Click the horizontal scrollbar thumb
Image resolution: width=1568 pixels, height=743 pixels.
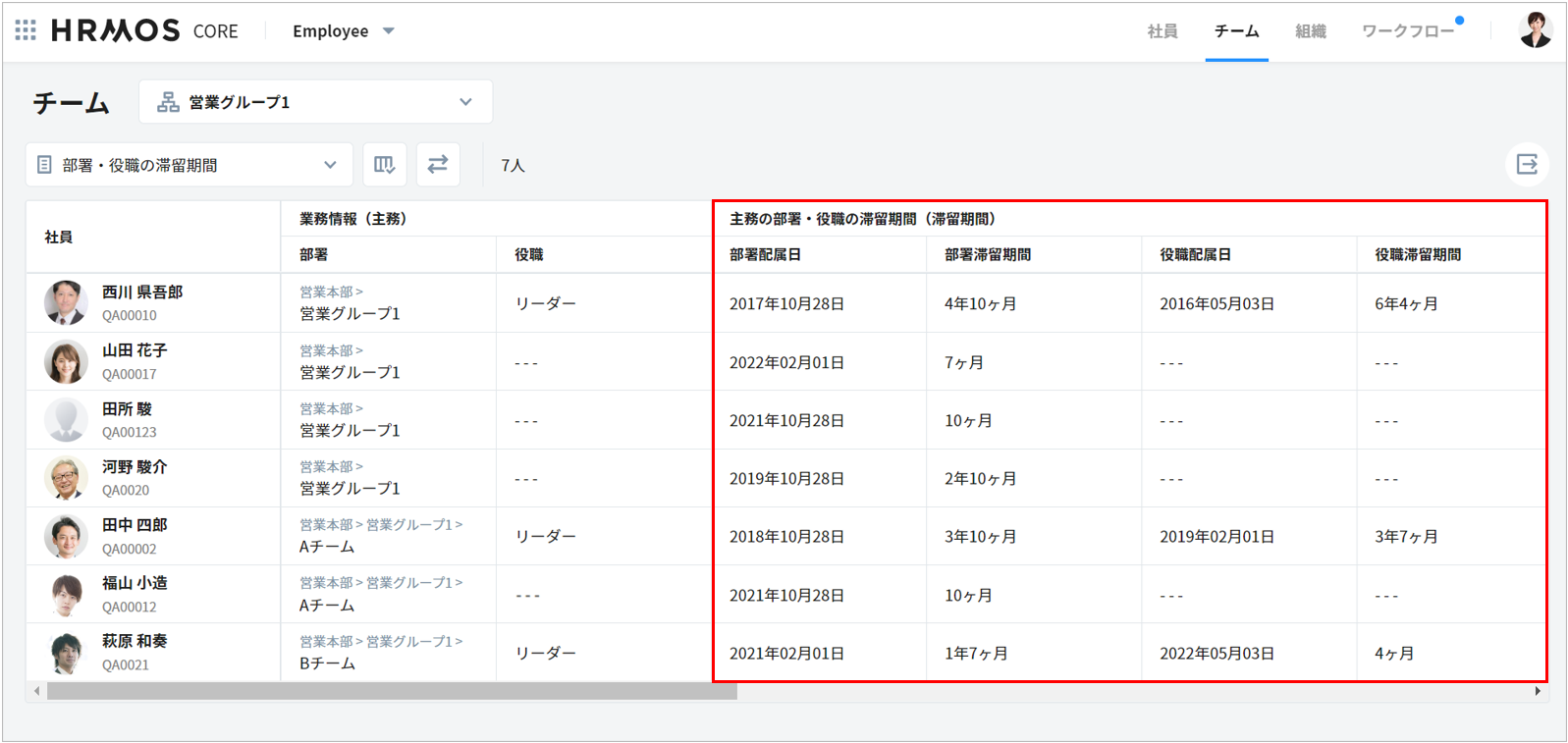point(392,692)
